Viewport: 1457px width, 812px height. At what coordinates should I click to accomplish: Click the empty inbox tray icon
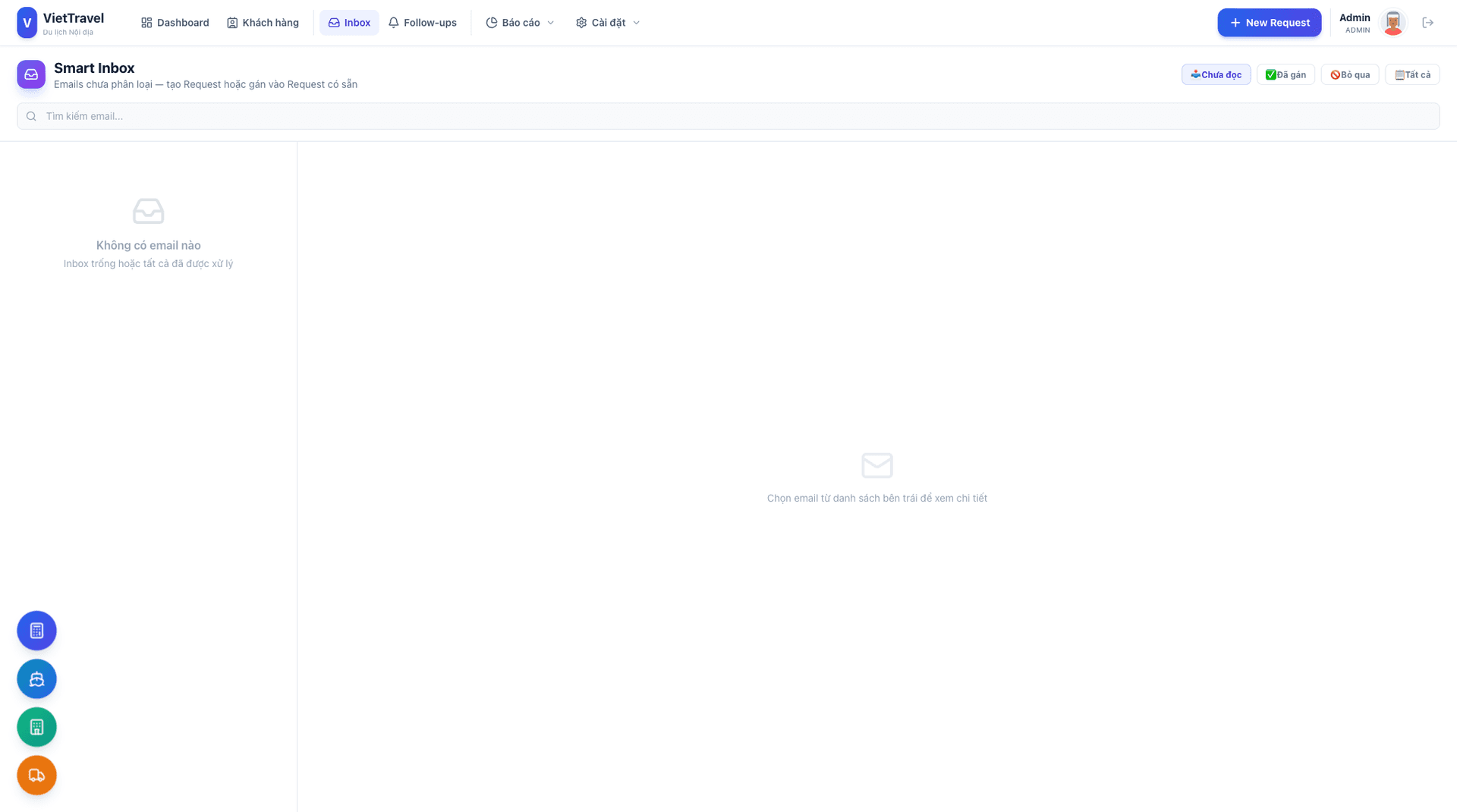click(x=149, y=211)
